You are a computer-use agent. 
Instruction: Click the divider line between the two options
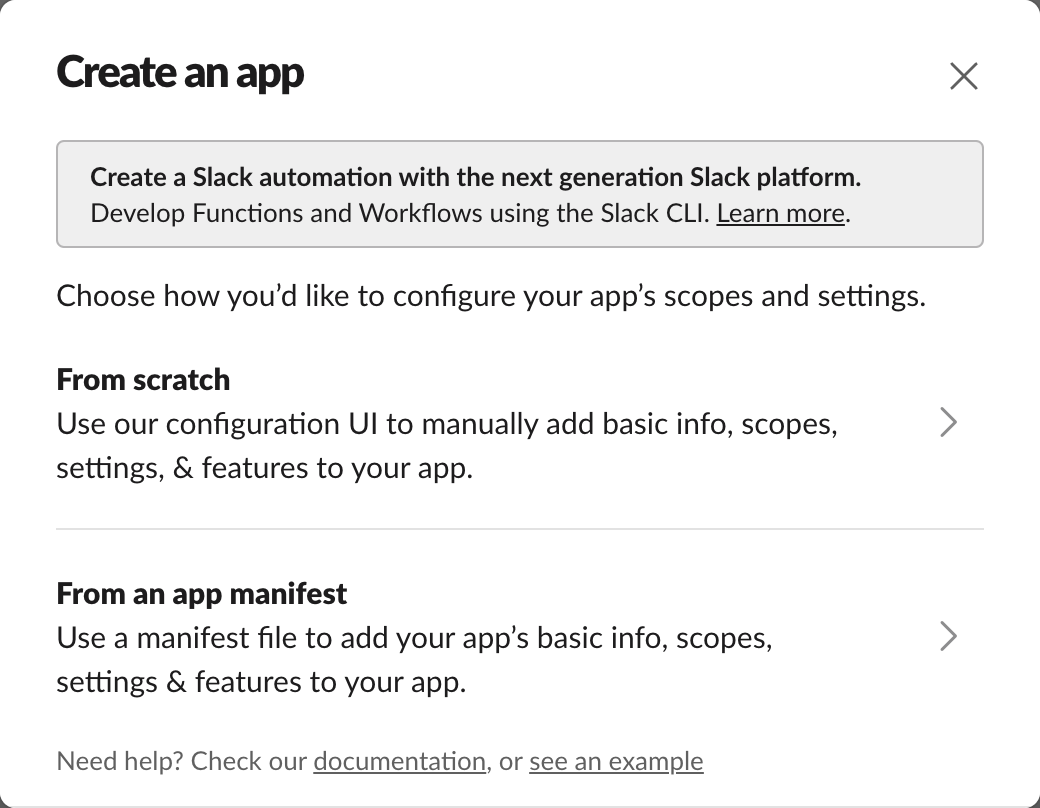point(519,528)
